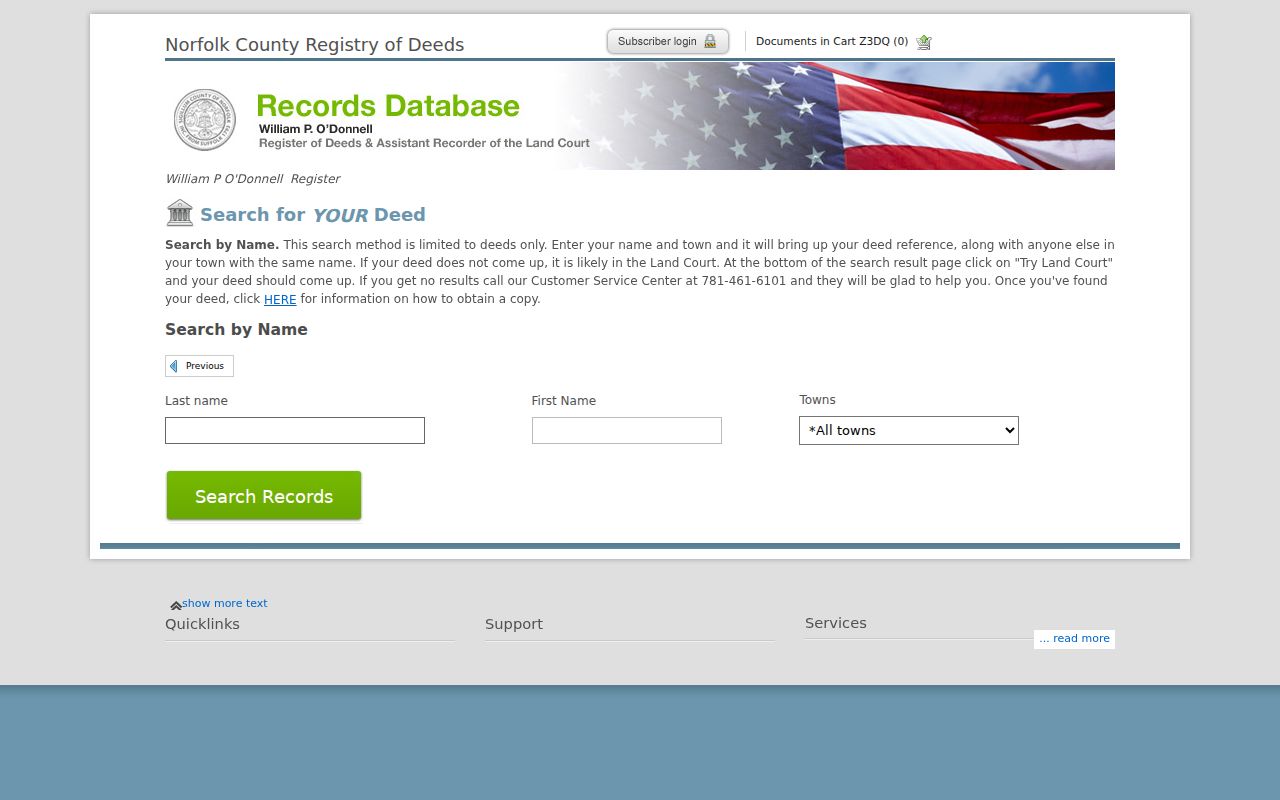The width and height of the screenshot is (1280, 800).
Task: Open Documents in Cart Z3DQ link
Action: (x=832, y=41)
